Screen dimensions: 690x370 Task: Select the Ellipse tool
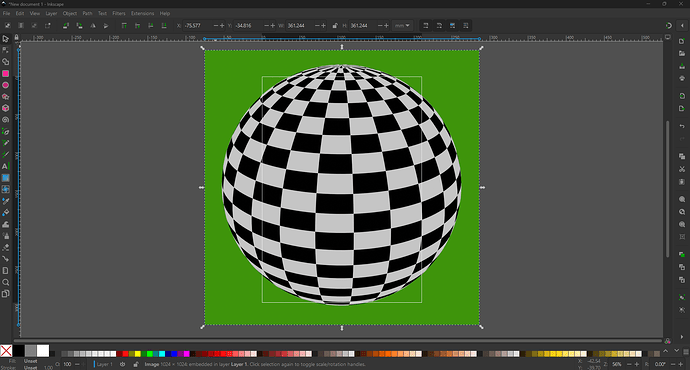[x=5, y=85]
